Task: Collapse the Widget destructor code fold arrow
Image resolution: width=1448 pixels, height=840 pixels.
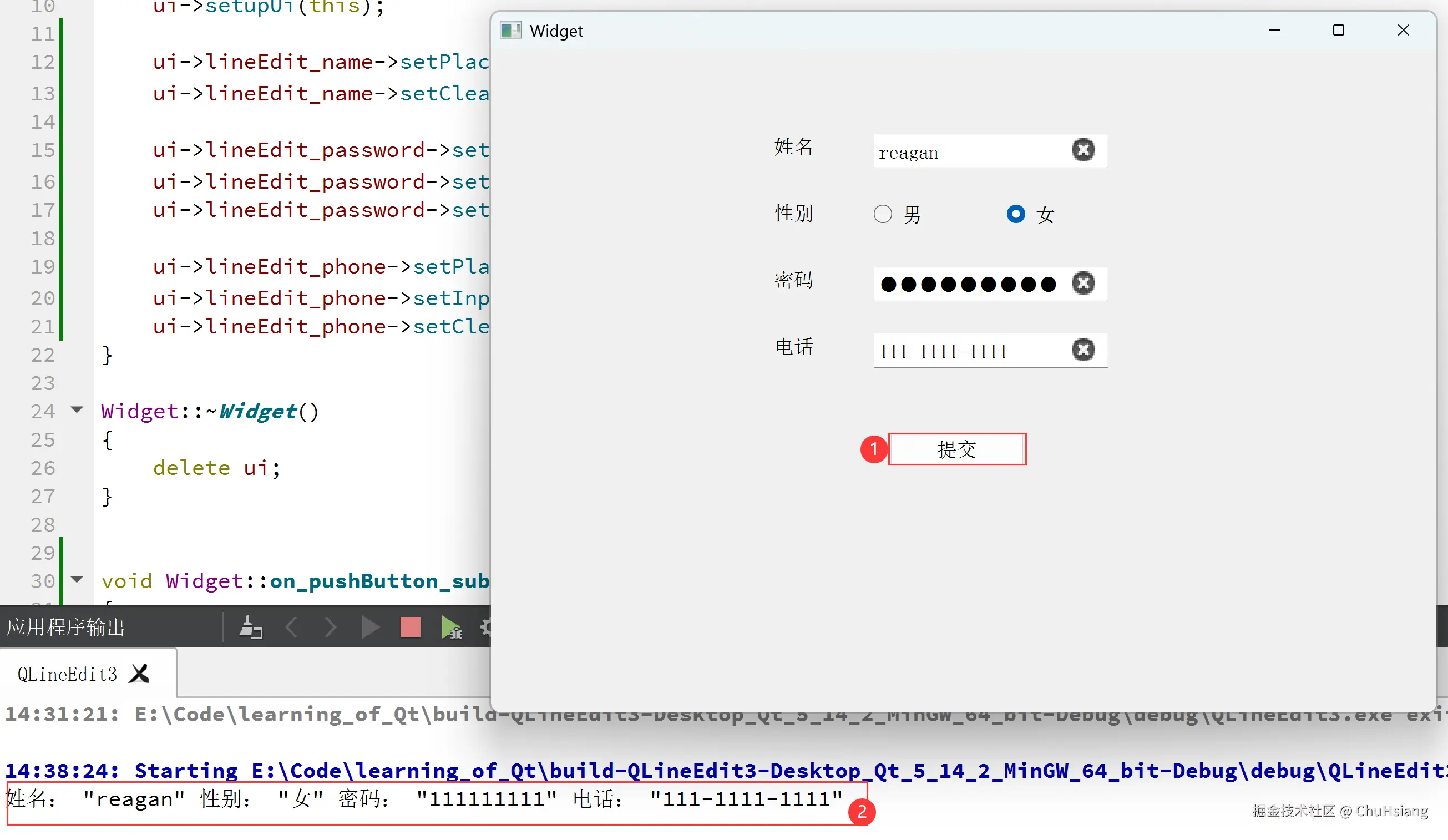Action: click(x=77, y=409)
